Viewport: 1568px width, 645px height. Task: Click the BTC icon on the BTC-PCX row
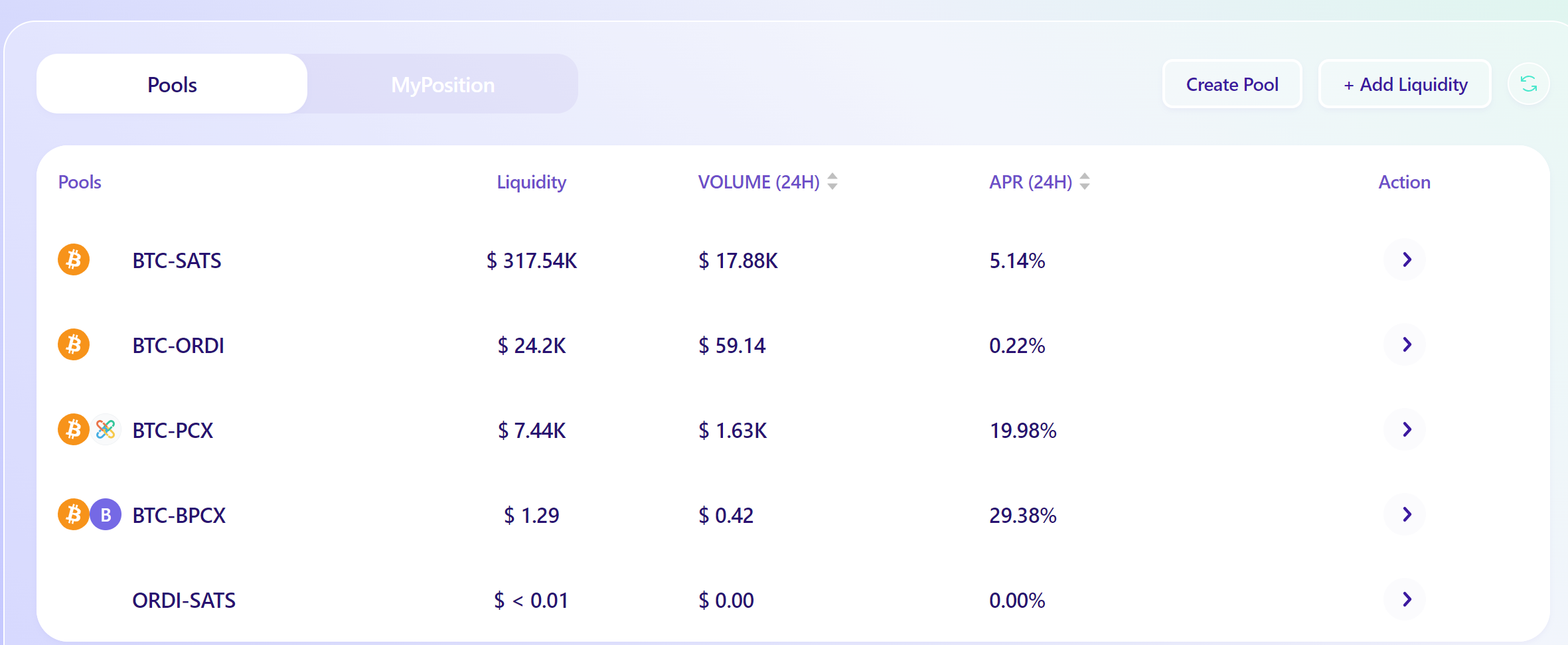tap(72, 429)
